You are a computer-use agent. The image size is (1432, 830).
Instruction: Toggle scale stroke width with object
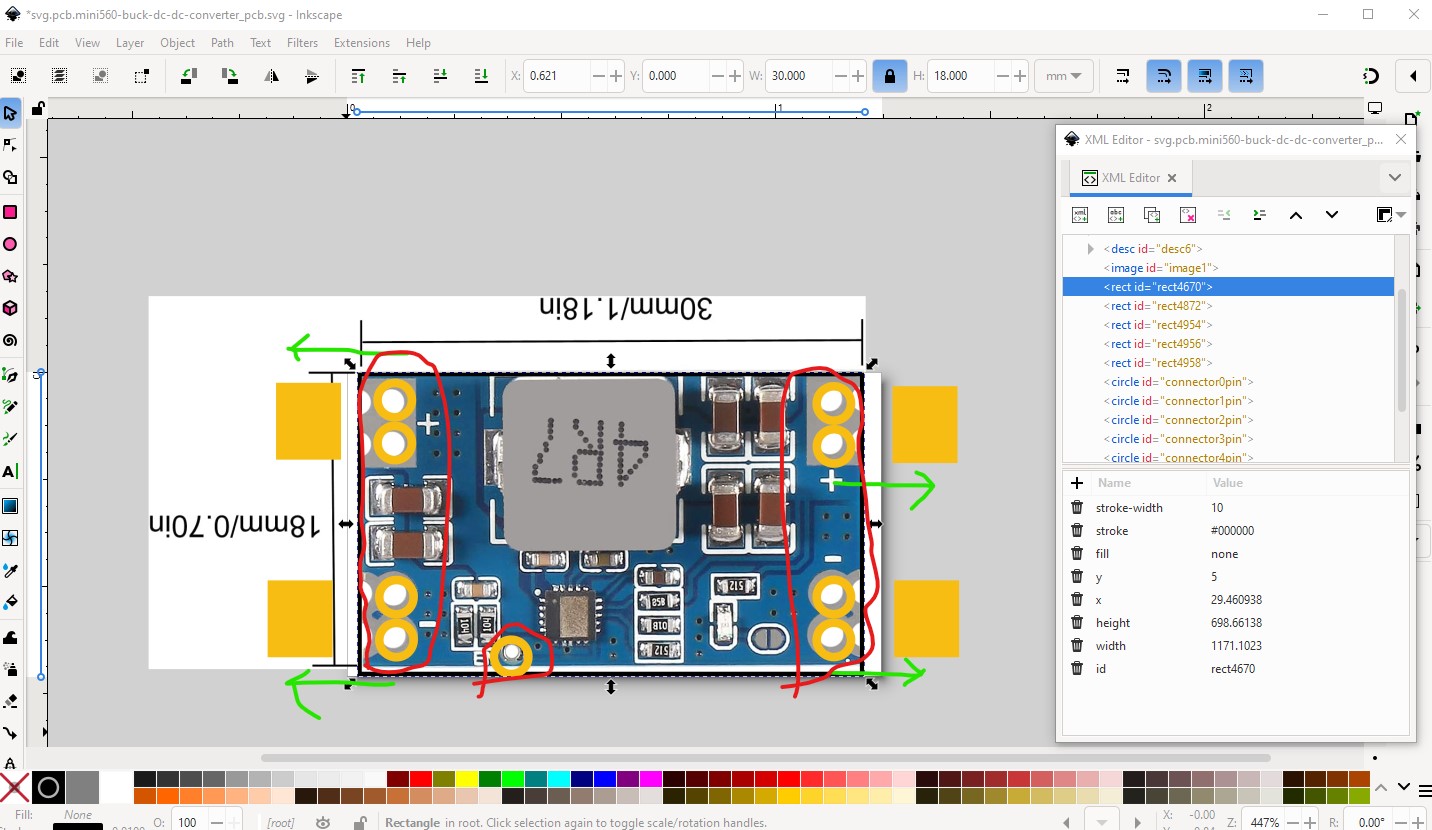(1123, 76)
